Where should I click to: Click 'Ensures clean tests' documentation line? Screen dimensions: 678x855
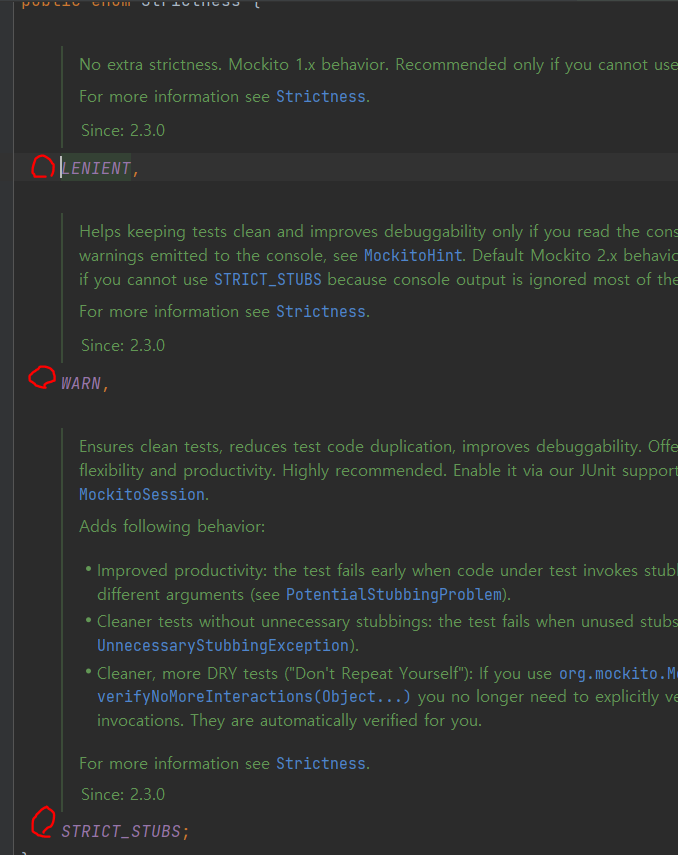(379, 447)
